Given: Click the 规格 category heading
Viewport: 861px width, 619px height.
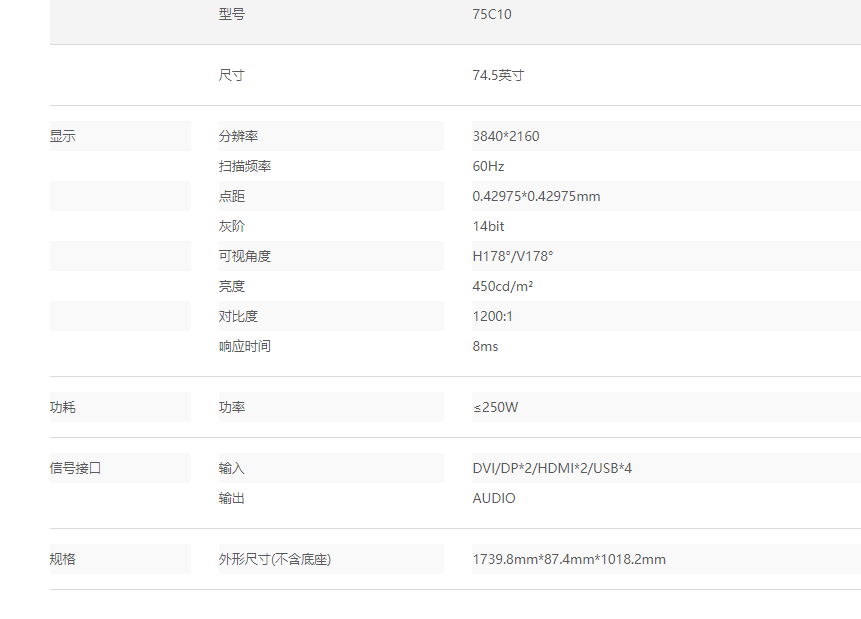Looking at the screenshot, I should tap(63, 559).
